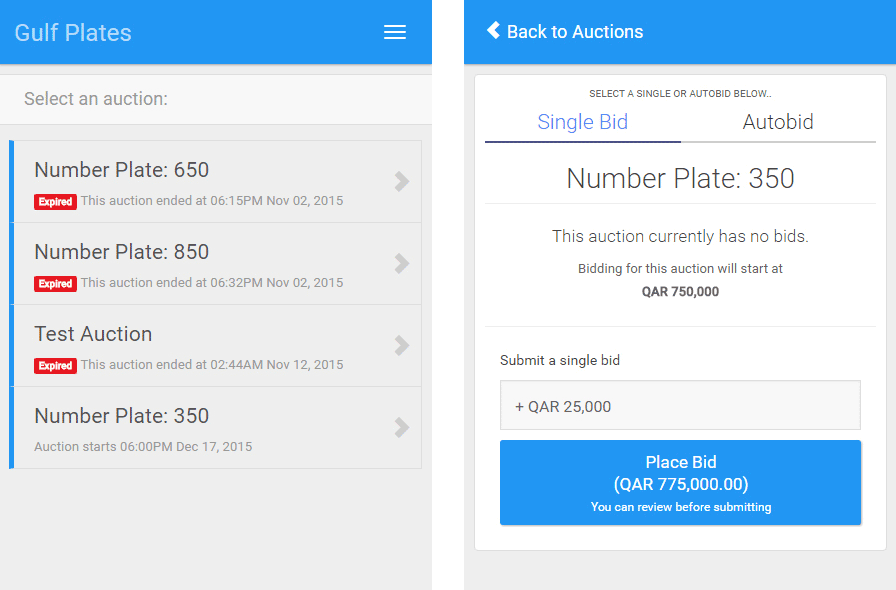This screenshot has height=590, width=896.
Task: Switch to the Single Bid tab
Action: pos(583,122)
